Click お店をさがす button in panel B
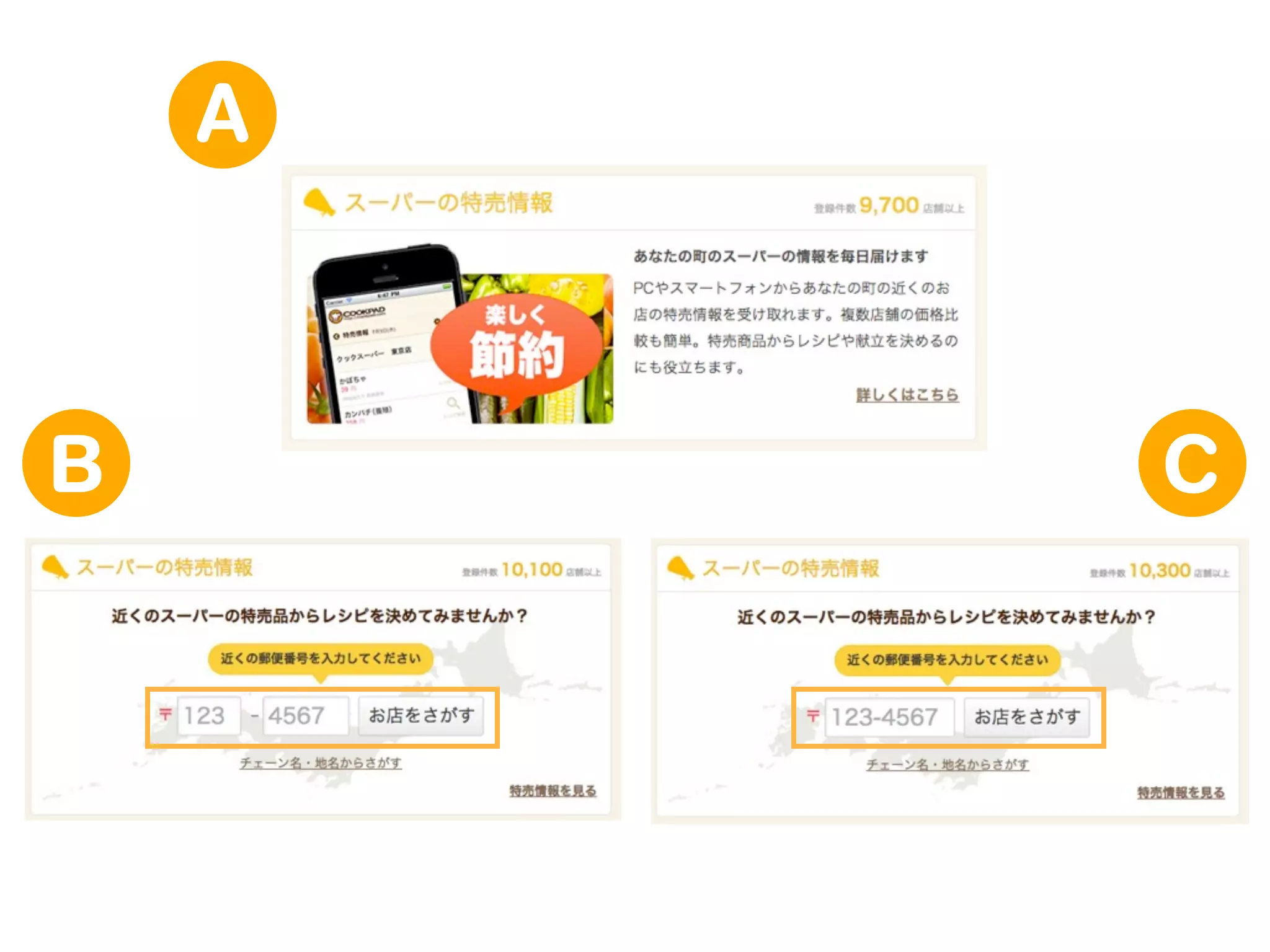This screenshot has width=1270, height=952. pyautogui.click(x=421, y=715)
